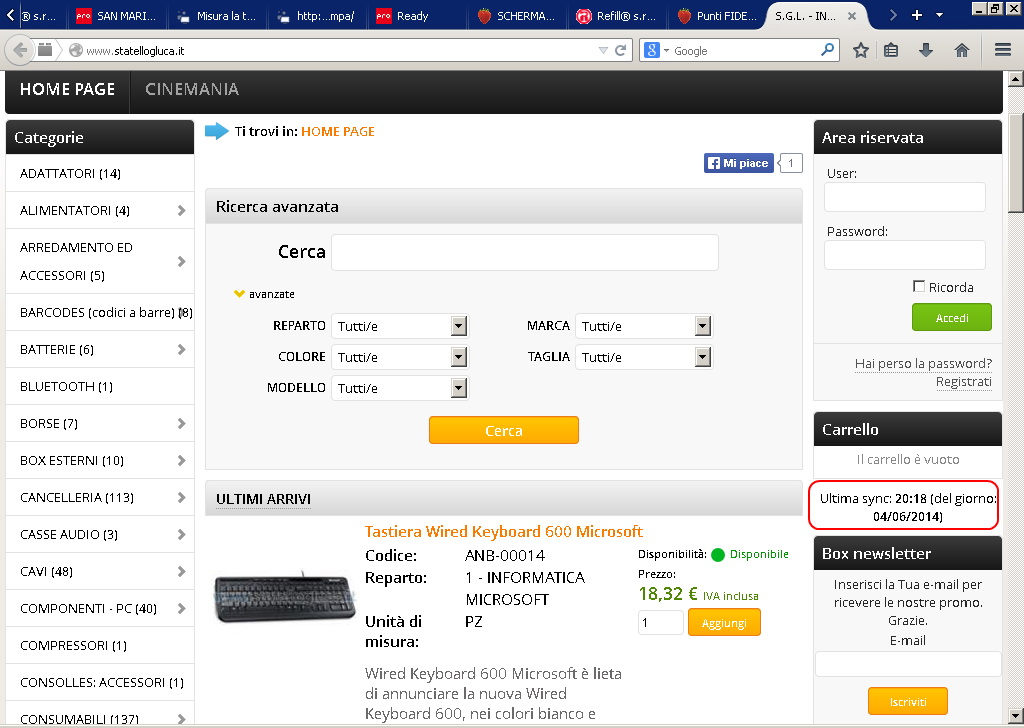Screen dimensions: 1024x728
Task: Click the scrollbar down arrow
Action: [1016, 716]
